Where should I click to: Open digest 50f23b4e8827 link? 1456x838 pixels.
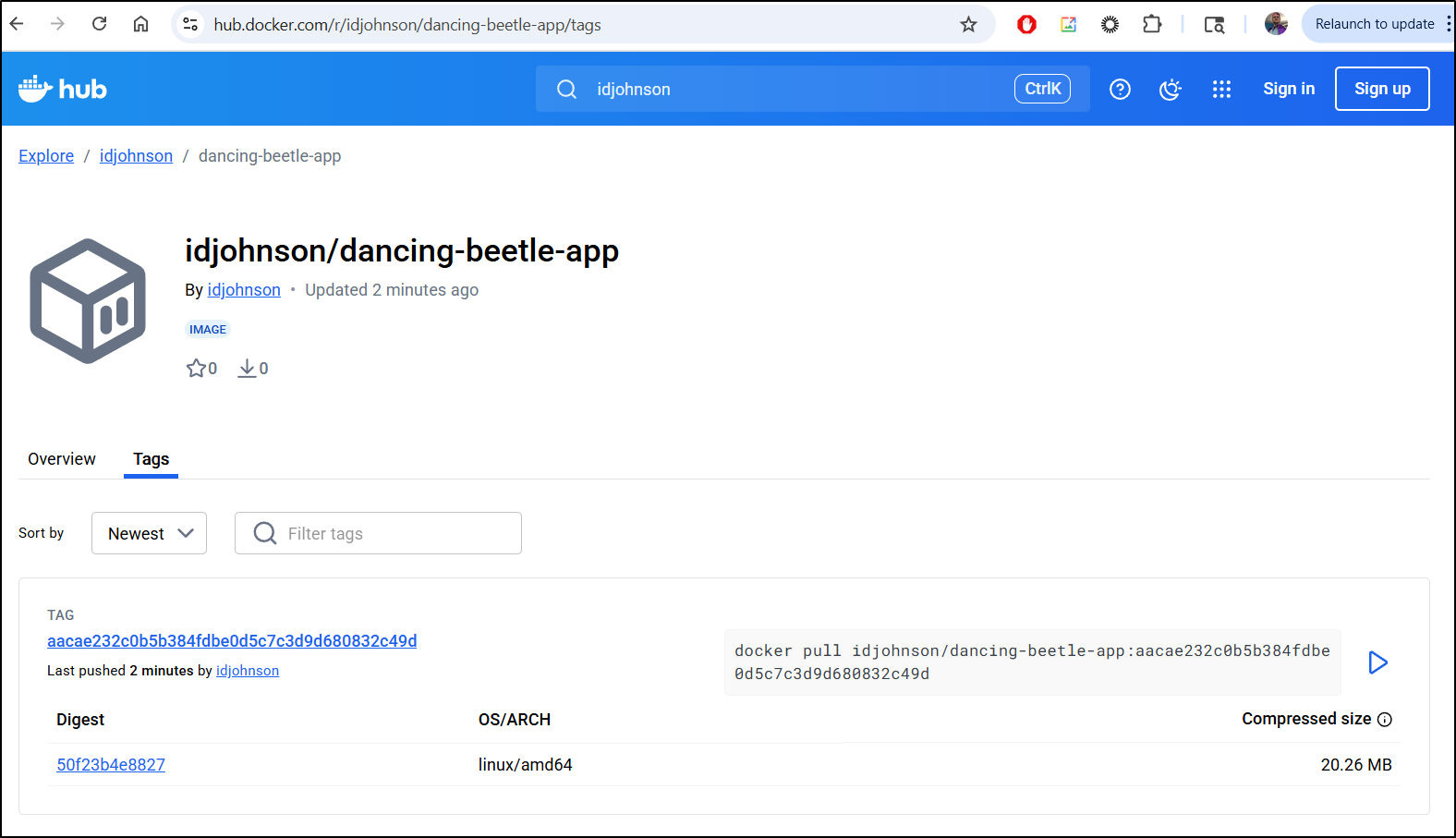click(x=111, y=765)
